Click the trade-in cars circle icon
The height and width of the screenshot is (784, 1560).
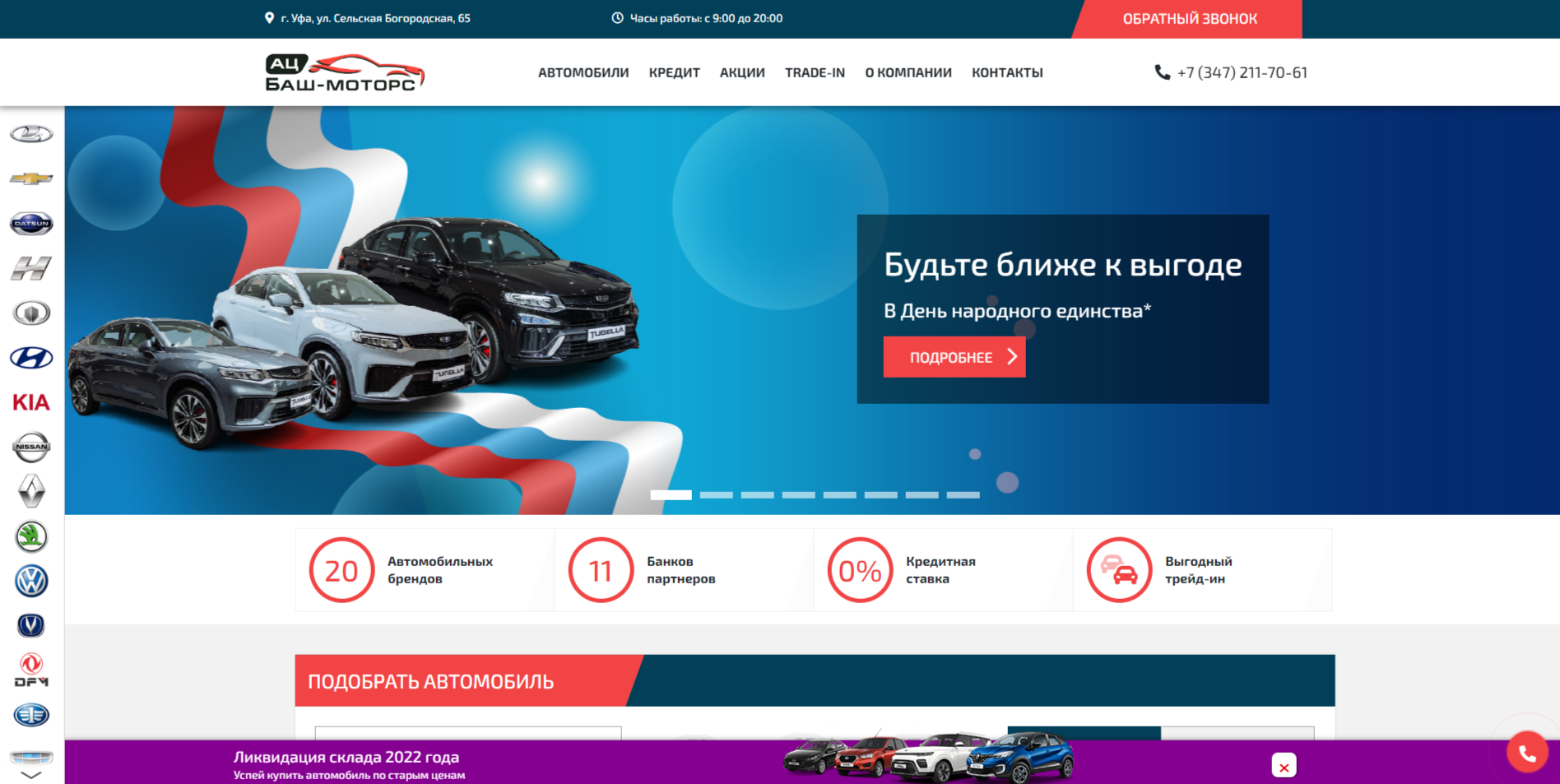tap(1119, 570)
